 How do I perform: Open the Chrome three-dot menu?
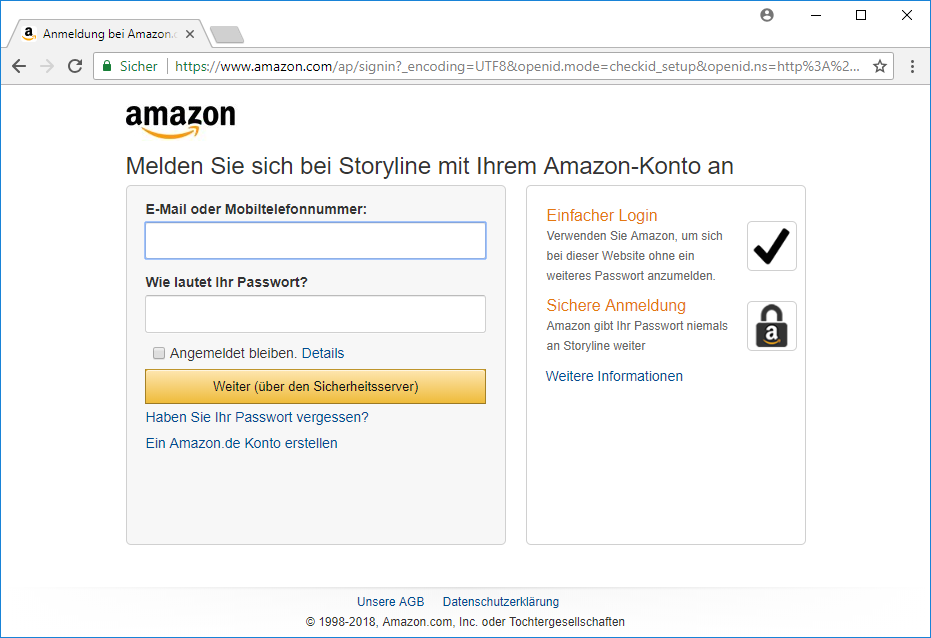tap(912, 66)
